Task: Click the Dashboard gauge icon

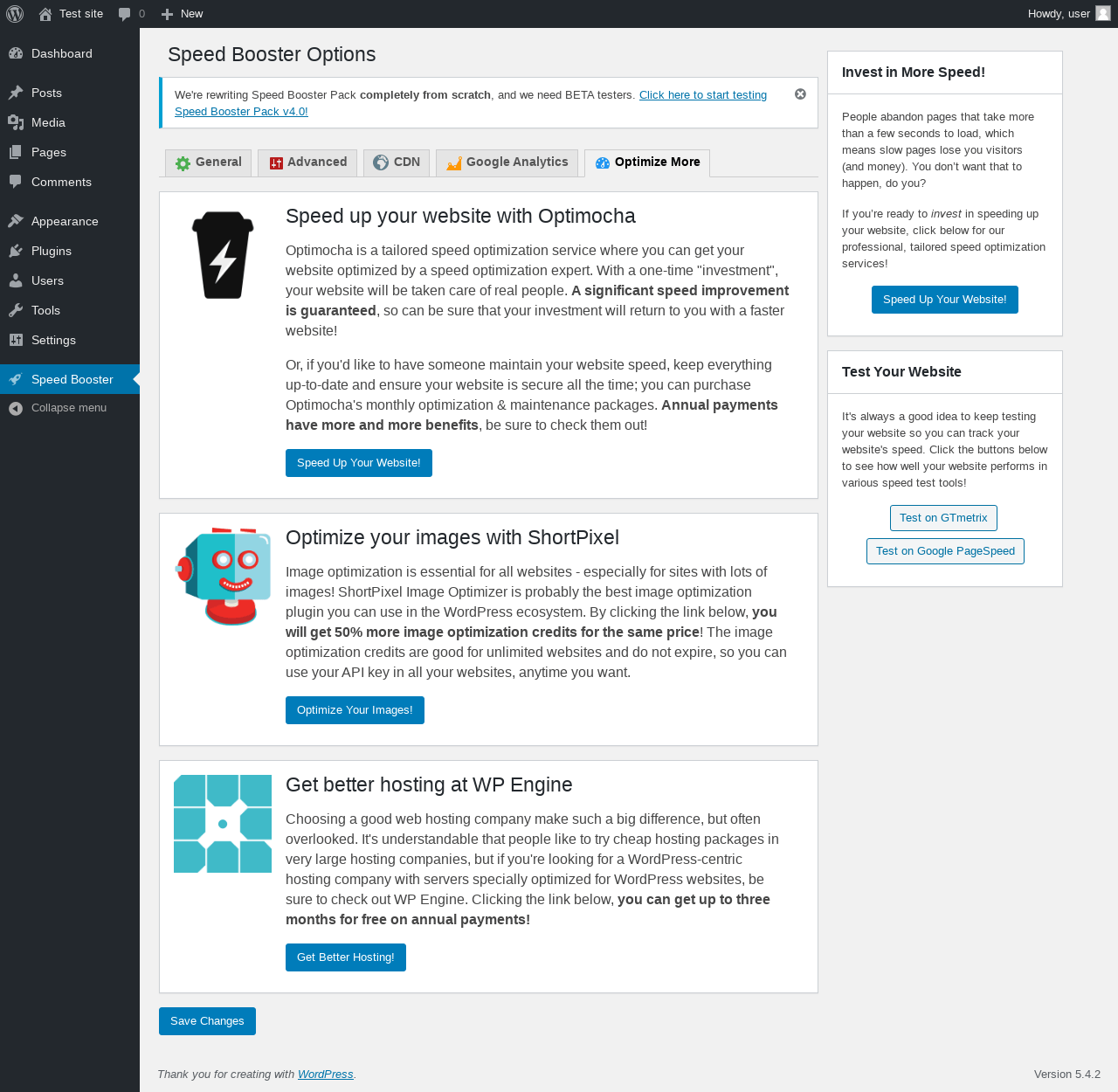Action: pyautogui.click(x=16, y=53)
